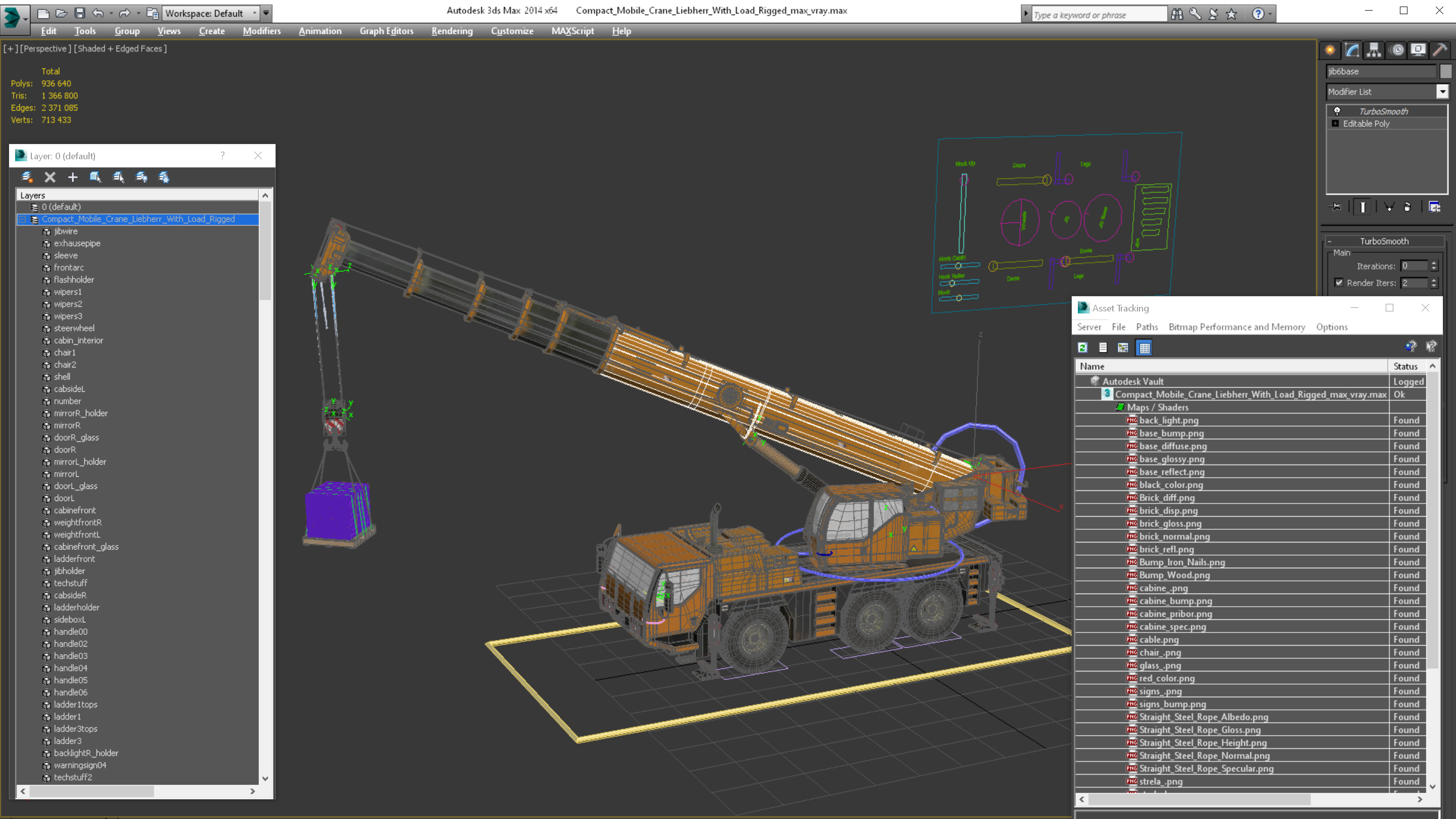Open the Undo history dropdown arrow
Image resolution: width=1456 pixels, height=819 pixels.
111,13
